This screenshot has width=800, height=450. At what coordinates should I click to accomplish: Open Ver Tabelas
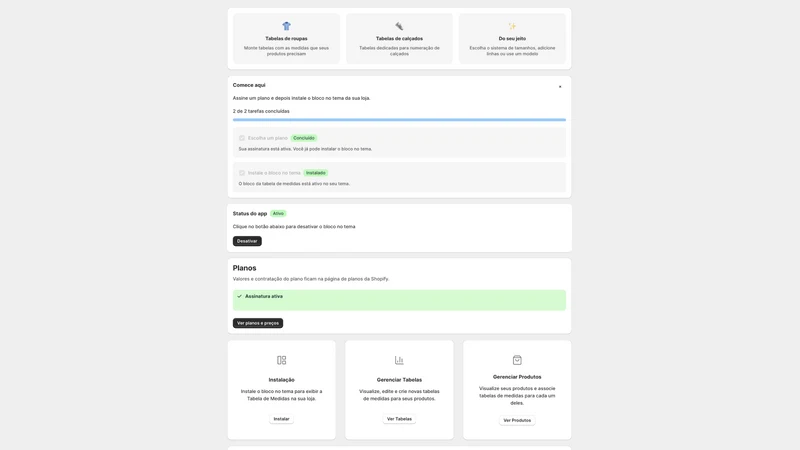399,419
